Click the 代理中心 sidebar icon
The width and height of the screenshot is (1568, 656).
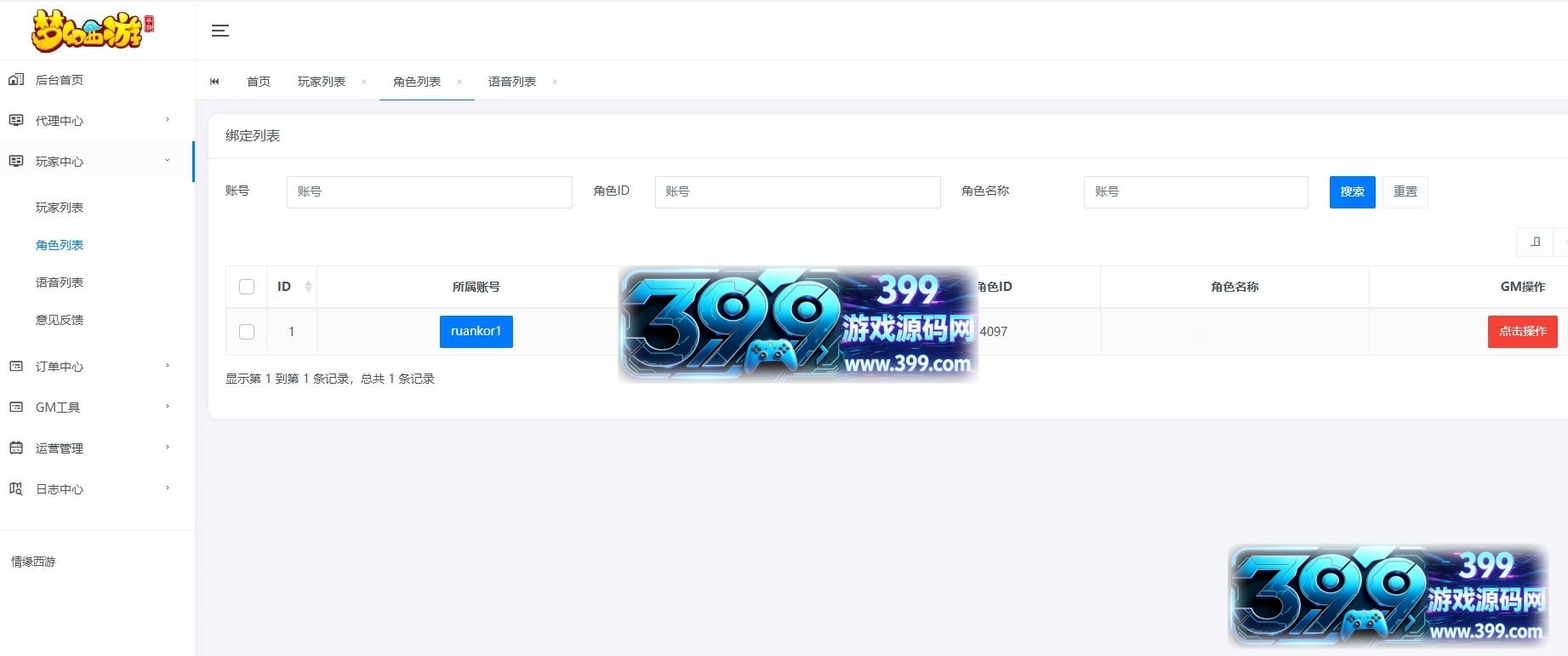point(16,121)
